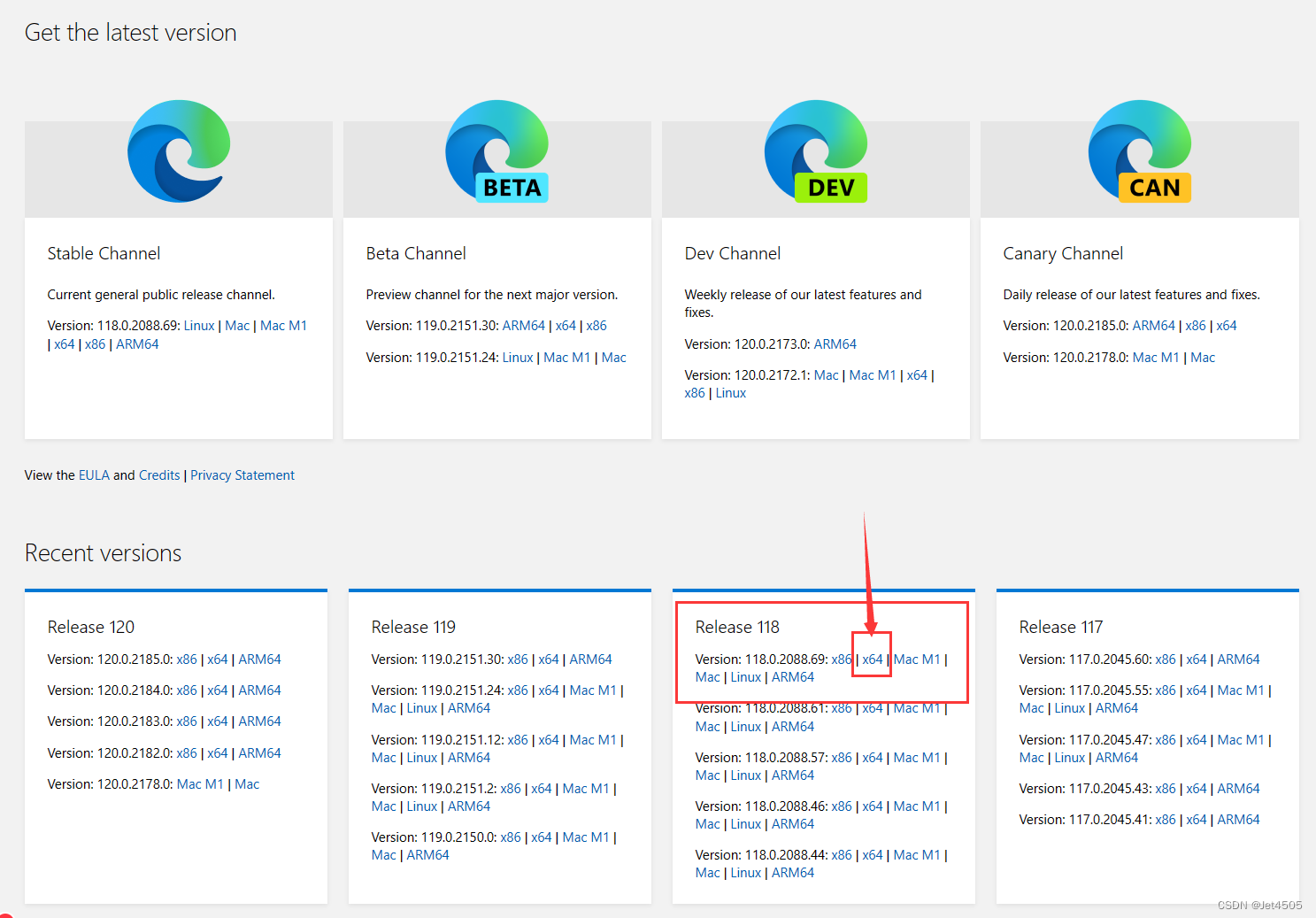Download Release 118 version 118.0.2088.61 ARM64
Viewport: 1316px width, 918px height.
[793, 727]
